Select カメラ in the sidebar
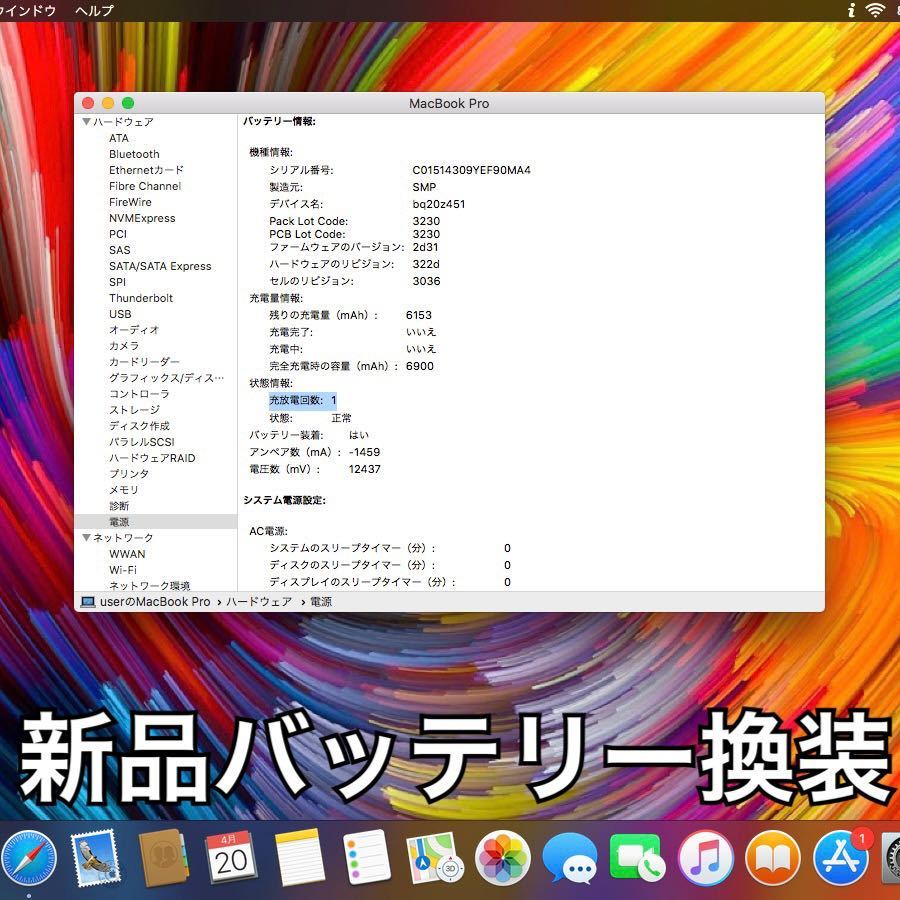This screenshot has width=900, height=900. click(124, 346)
